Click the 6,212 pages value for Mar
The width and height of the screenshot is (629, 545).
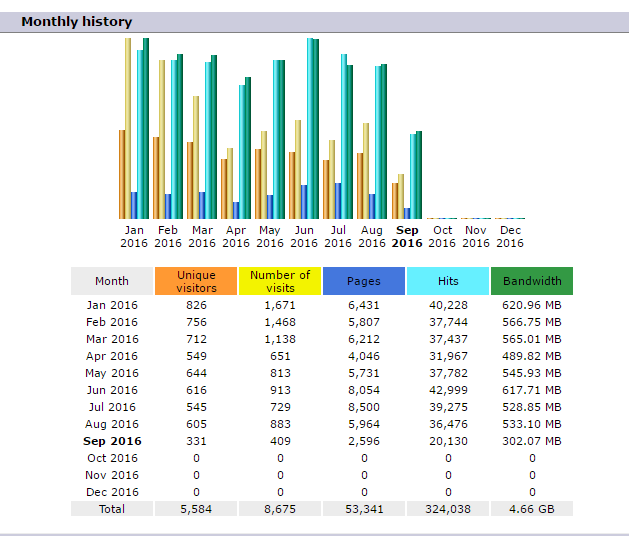click(364, 339)
